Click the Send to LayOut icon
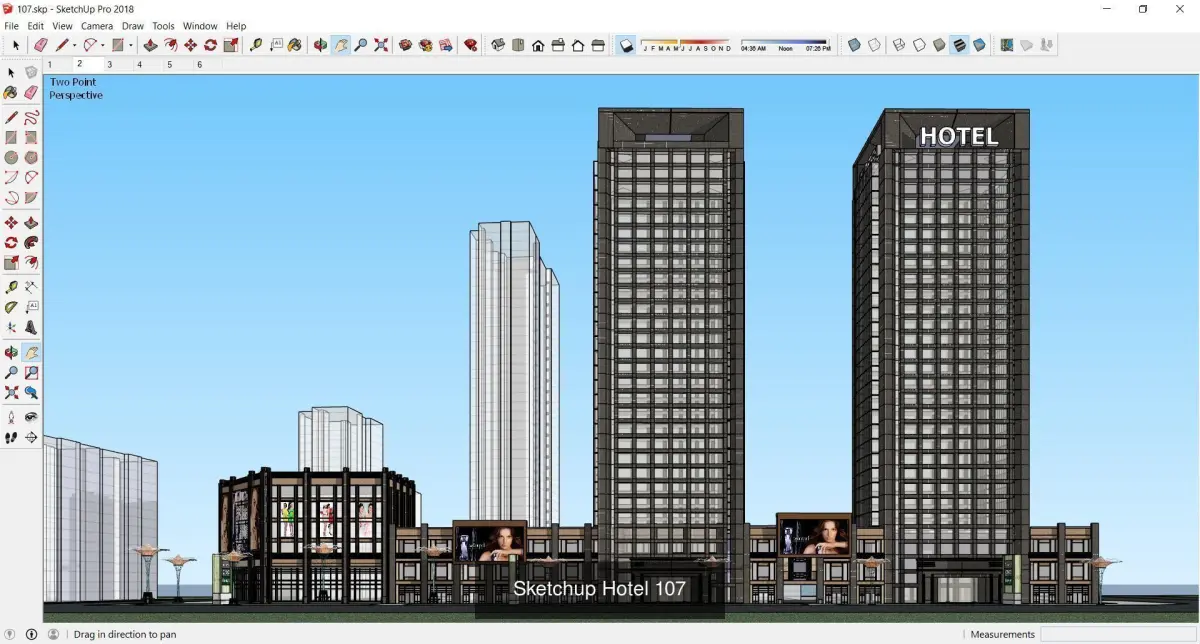Image resolution: width=1200 pixels, height=644 pixels. coord(444,45)
